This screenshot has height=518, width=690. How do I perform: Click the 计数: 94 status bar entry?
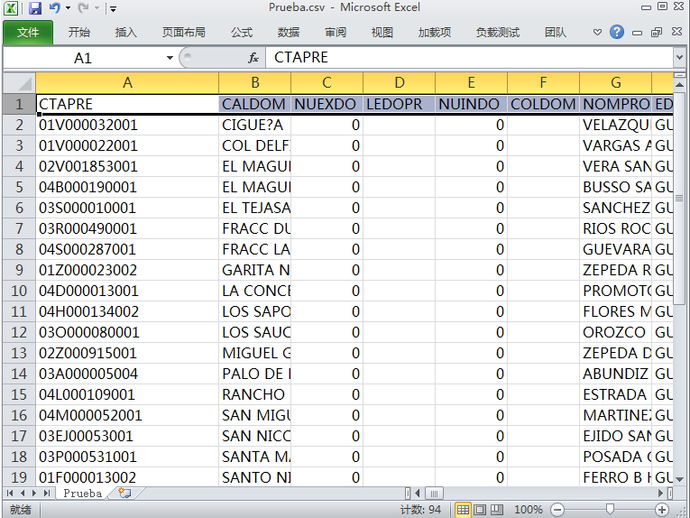(x=420, y=510)
